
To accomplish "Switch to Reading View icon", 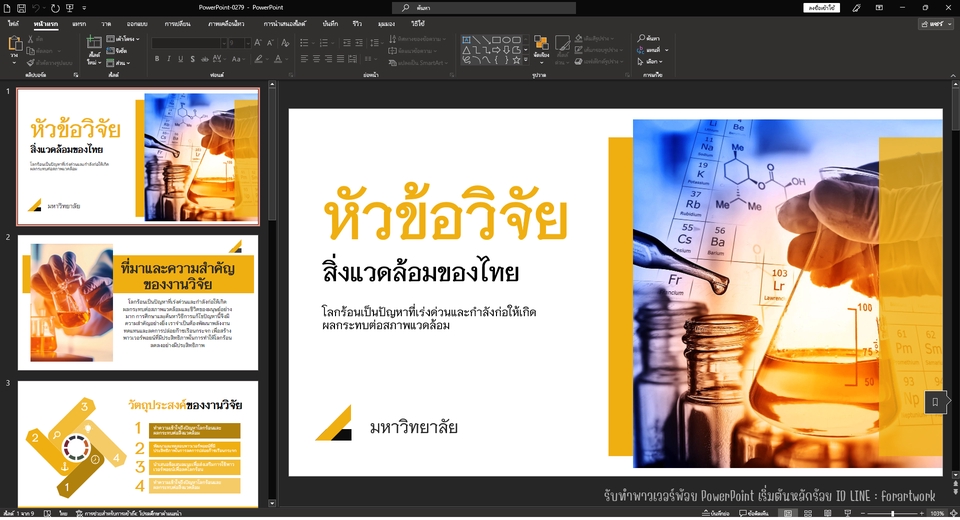I will pos(828,513).
